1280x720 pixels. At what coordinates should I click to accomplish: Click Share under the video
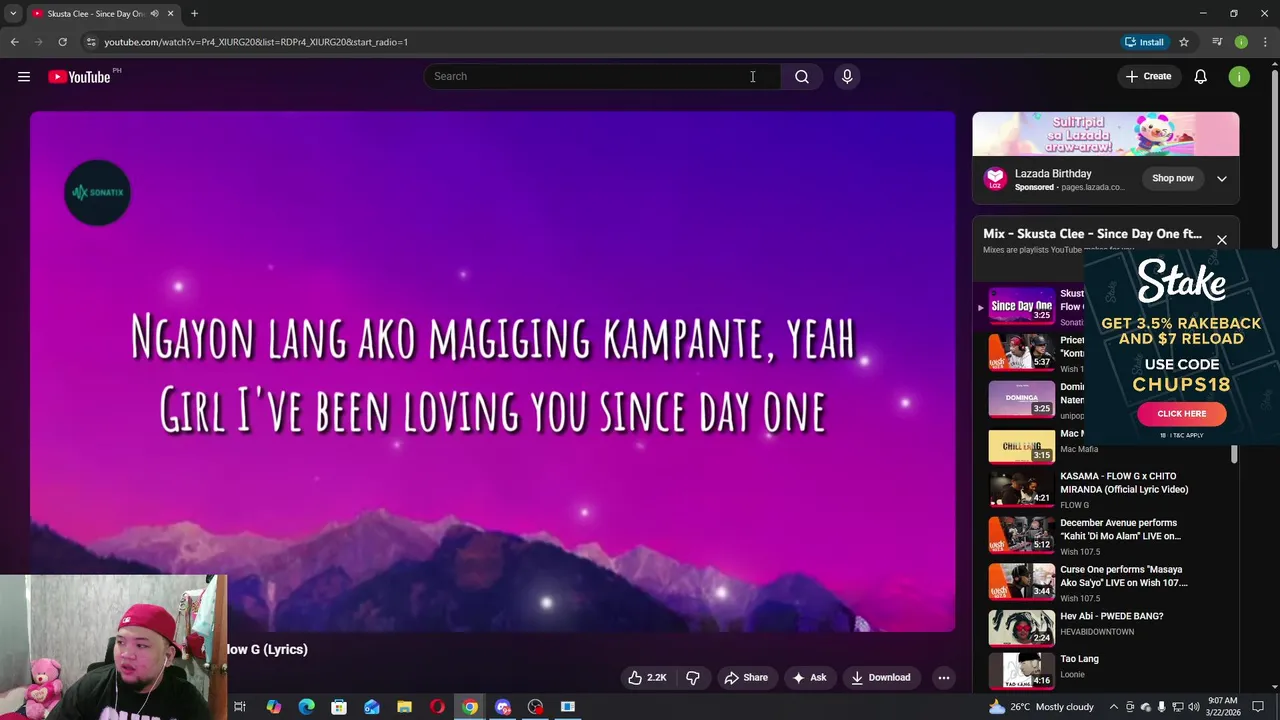pyautogui.click(x=746, y=677)
